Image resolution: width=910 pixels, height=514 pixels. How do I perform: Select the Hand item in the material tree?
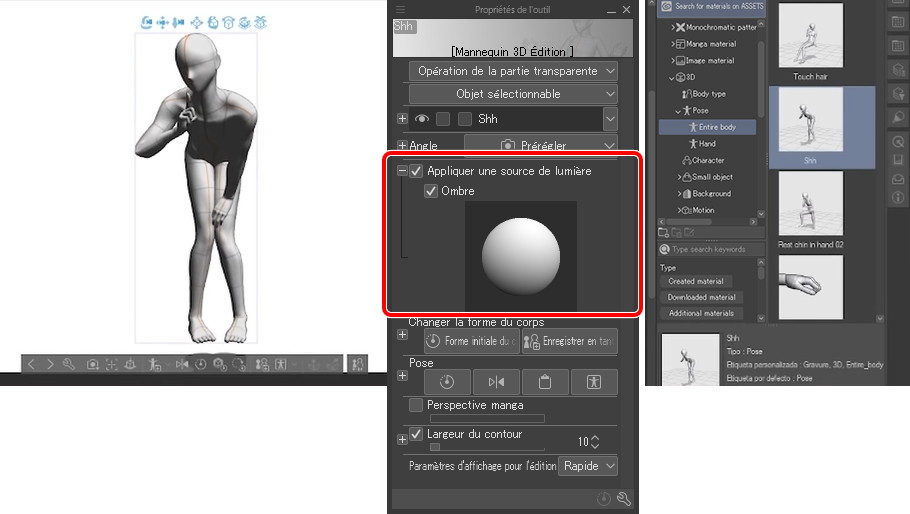coord(706,144)
